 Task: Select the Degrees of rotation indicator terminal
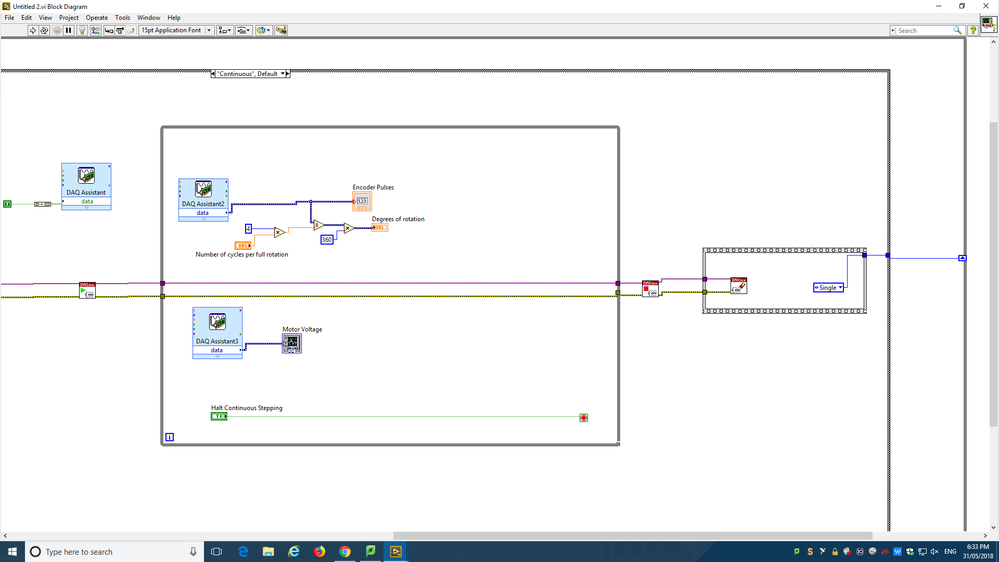(x=380, y=227)
